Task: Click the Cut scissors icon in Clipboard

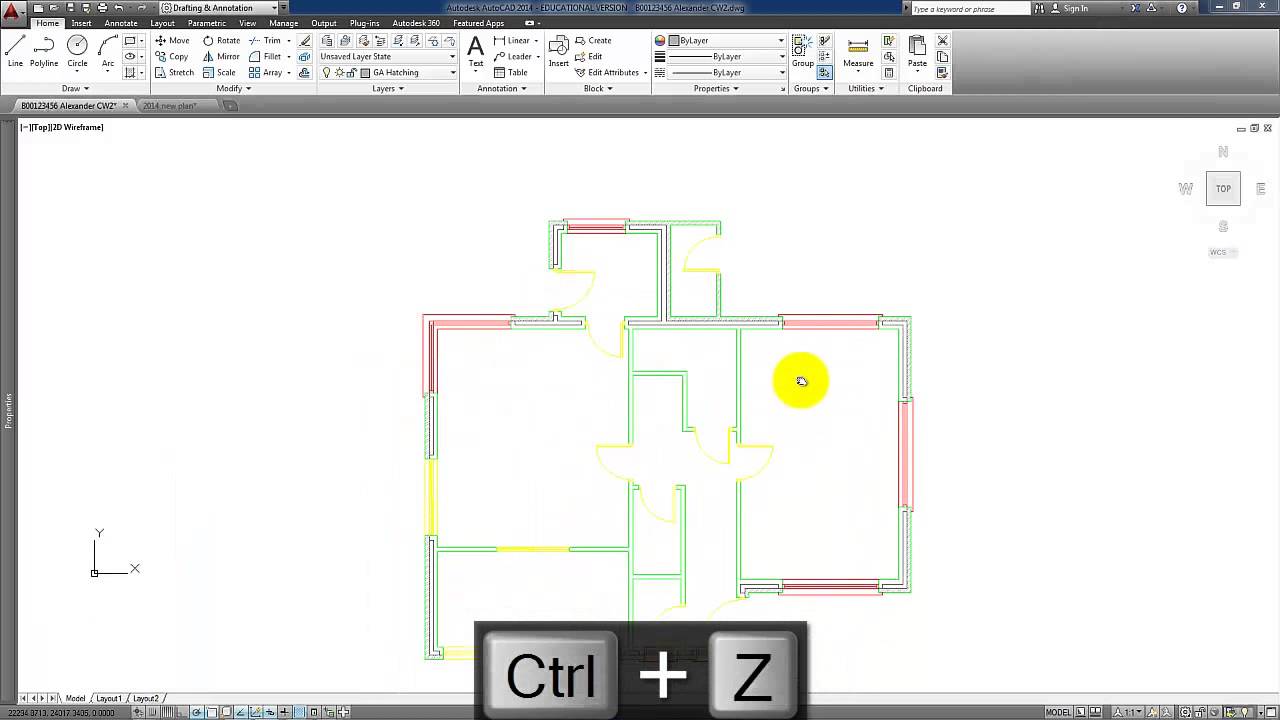Action: pyautogui.click(x=942, y=41)
